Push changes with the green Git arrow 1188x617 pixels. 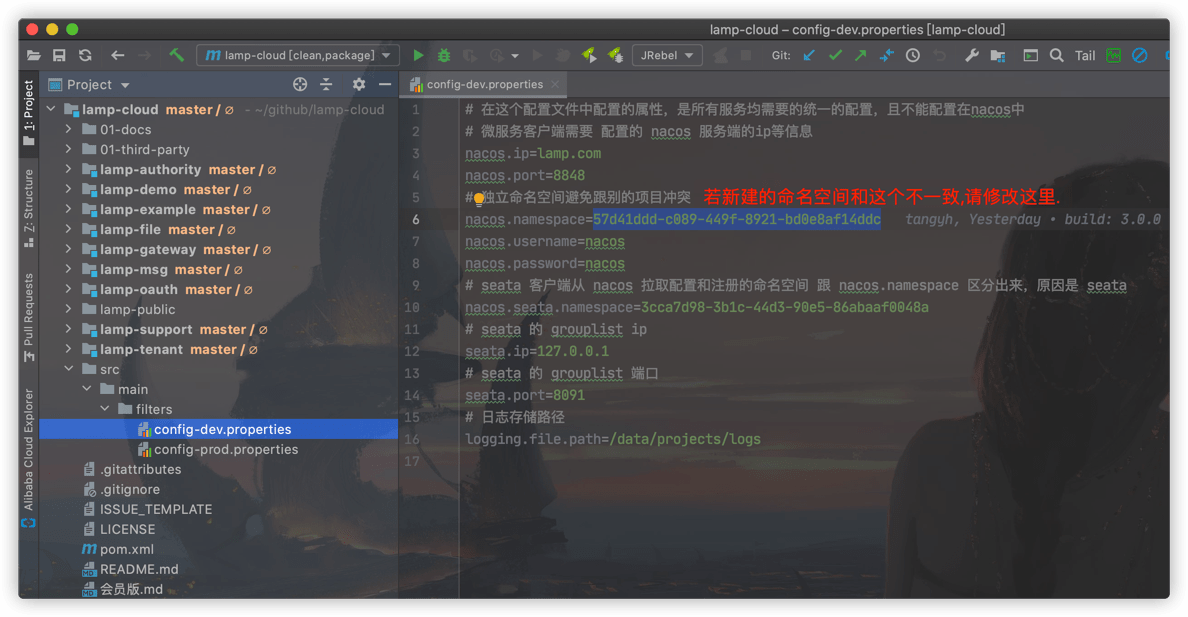860,56
